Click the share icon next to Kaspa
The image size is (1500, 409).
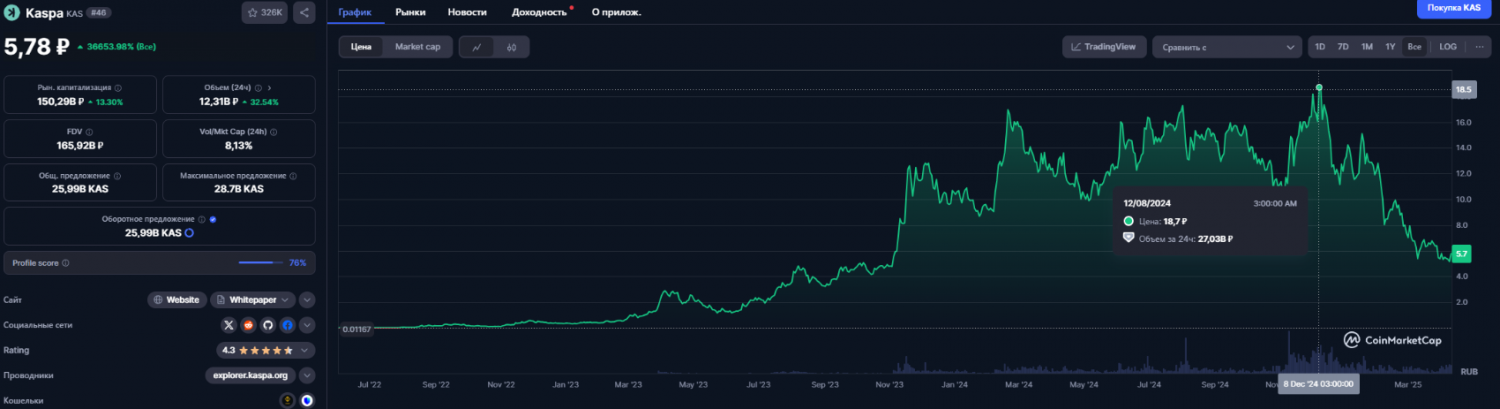click(x=304, y=13)
